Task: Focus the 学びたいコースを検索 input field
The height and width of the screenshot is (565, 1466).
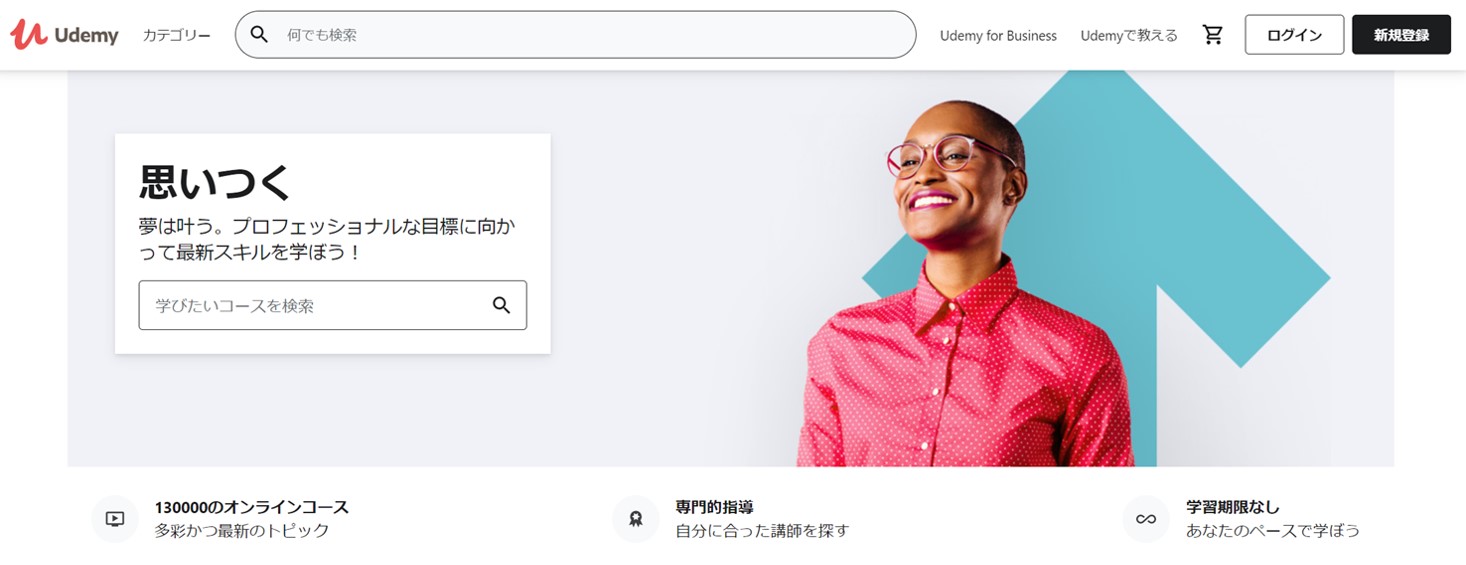Action: (332, 305)
